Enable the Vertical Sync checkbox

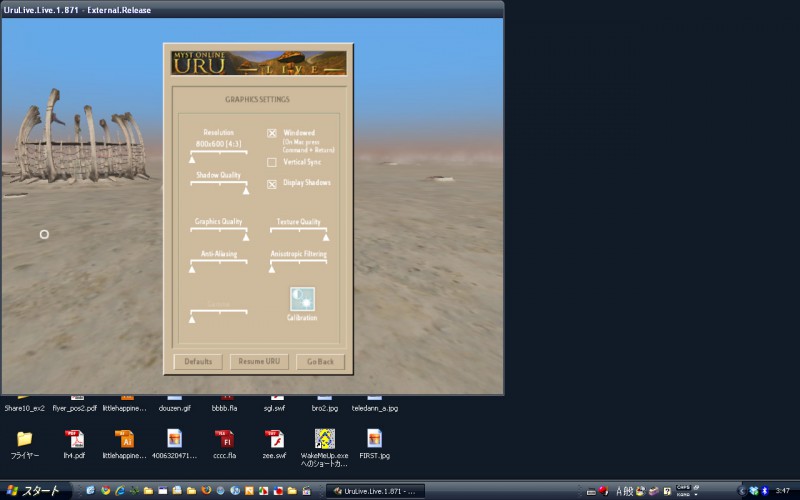(x=272, y=162)
